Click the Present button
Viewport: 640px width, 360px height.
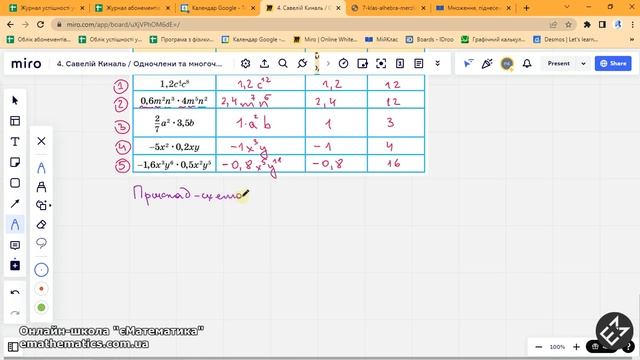[559, 63]
